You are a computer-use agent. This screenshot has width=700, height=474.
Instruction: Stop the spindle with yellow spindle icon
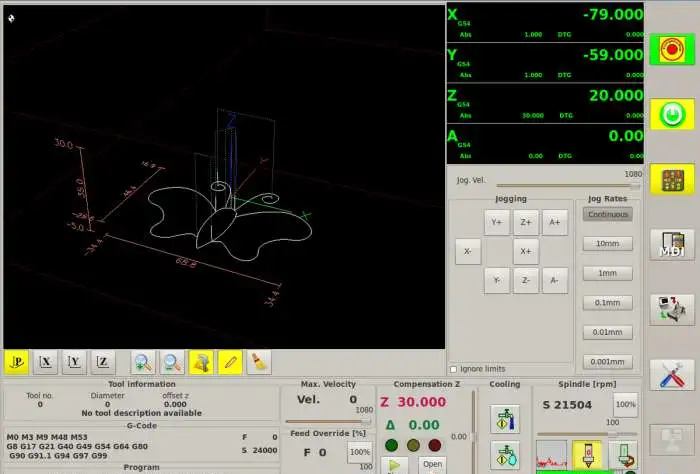(x=587, y=455)
